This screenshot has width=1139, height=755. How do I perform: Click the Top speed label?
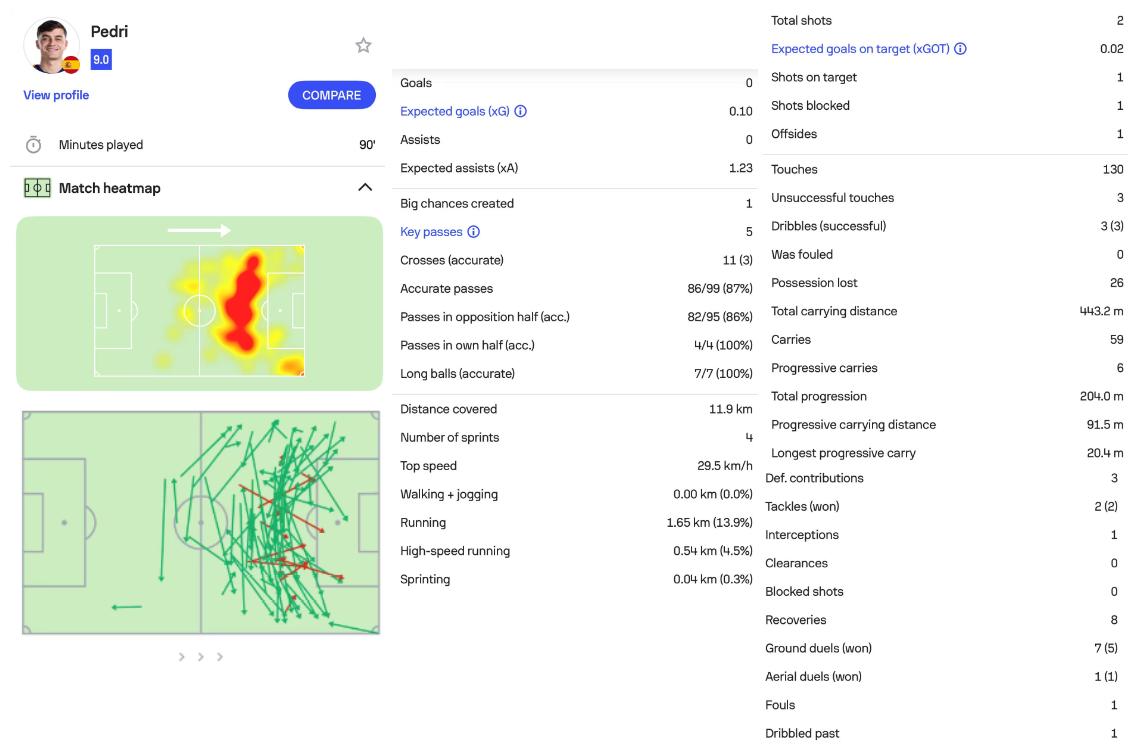coord(429,466)
